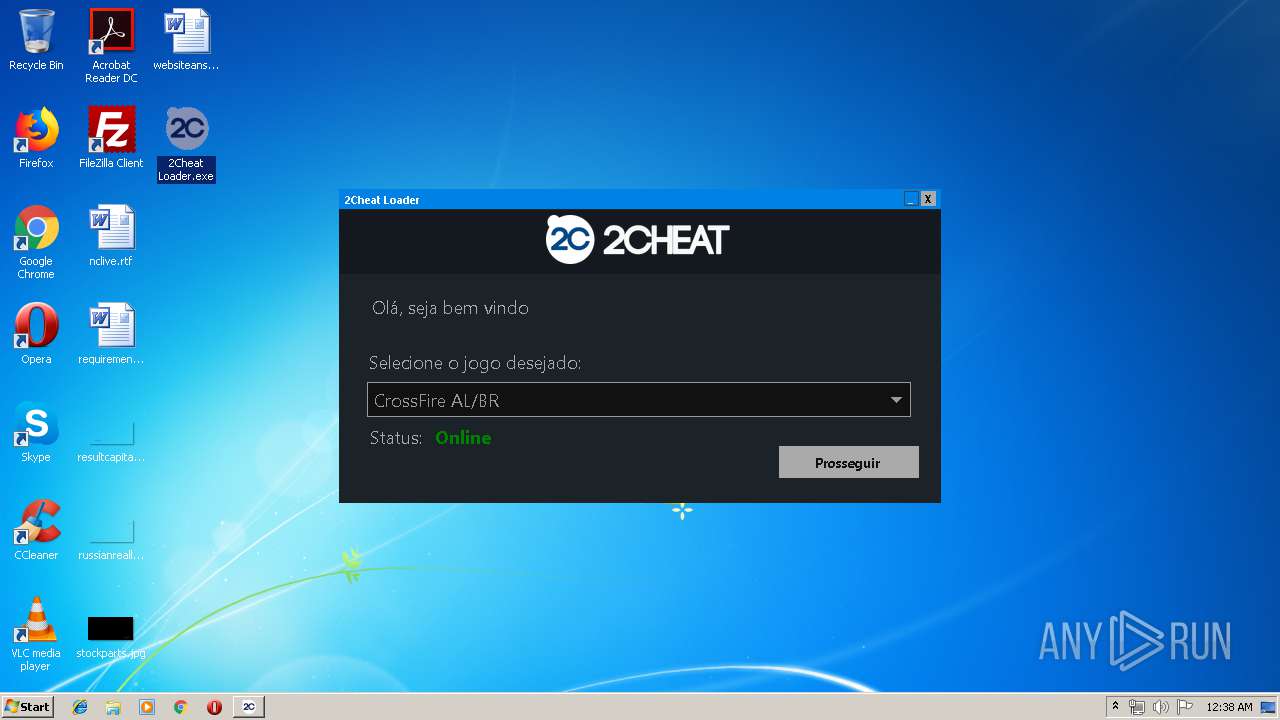Expand the game selection dropdown arrow
1280x720 pixels.
coord(896,400)
